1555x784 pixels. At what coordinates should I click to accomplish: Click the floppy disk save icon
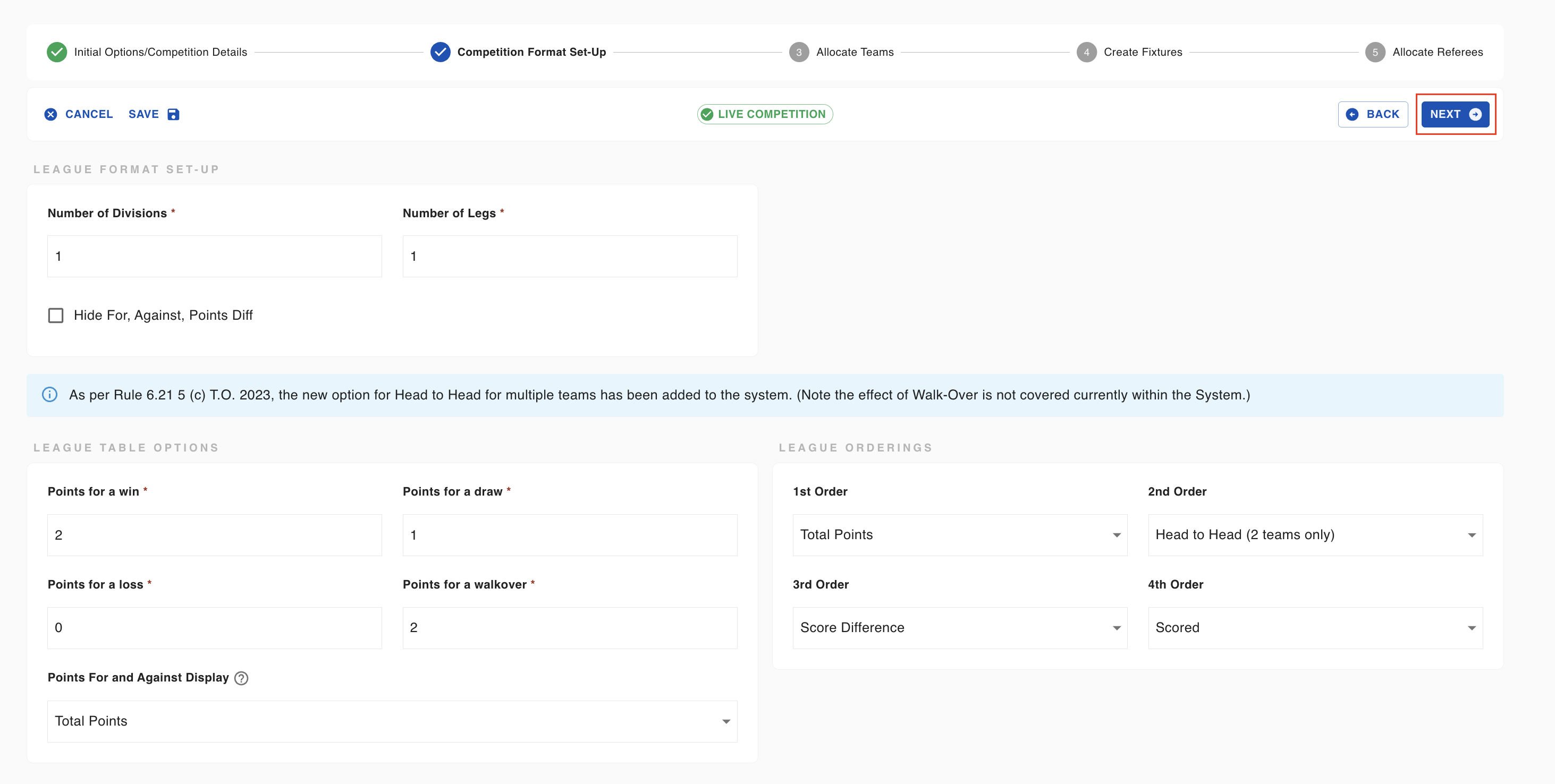173,114
